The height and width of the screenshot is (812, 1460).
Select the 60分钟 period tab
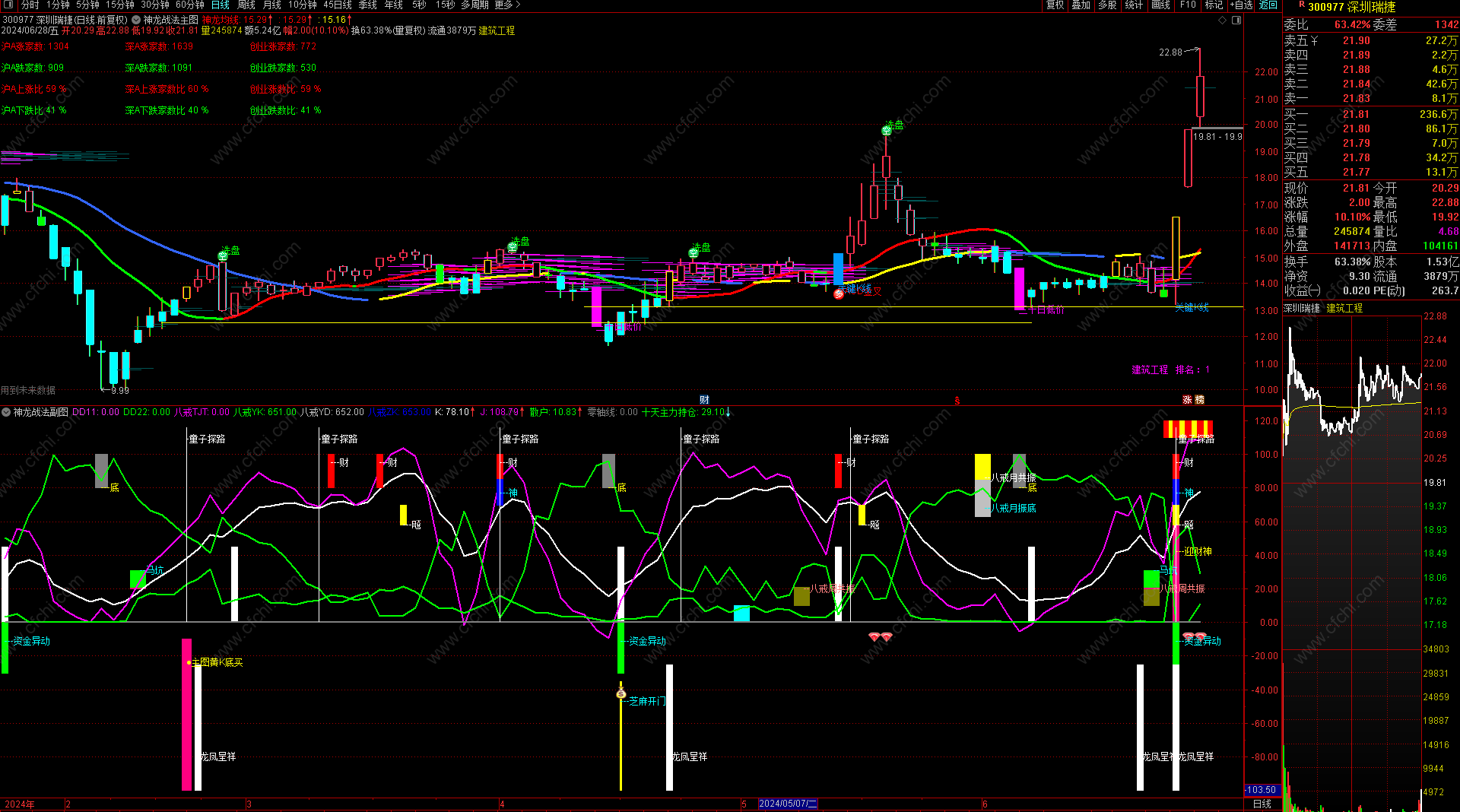(x=189, y=5)
